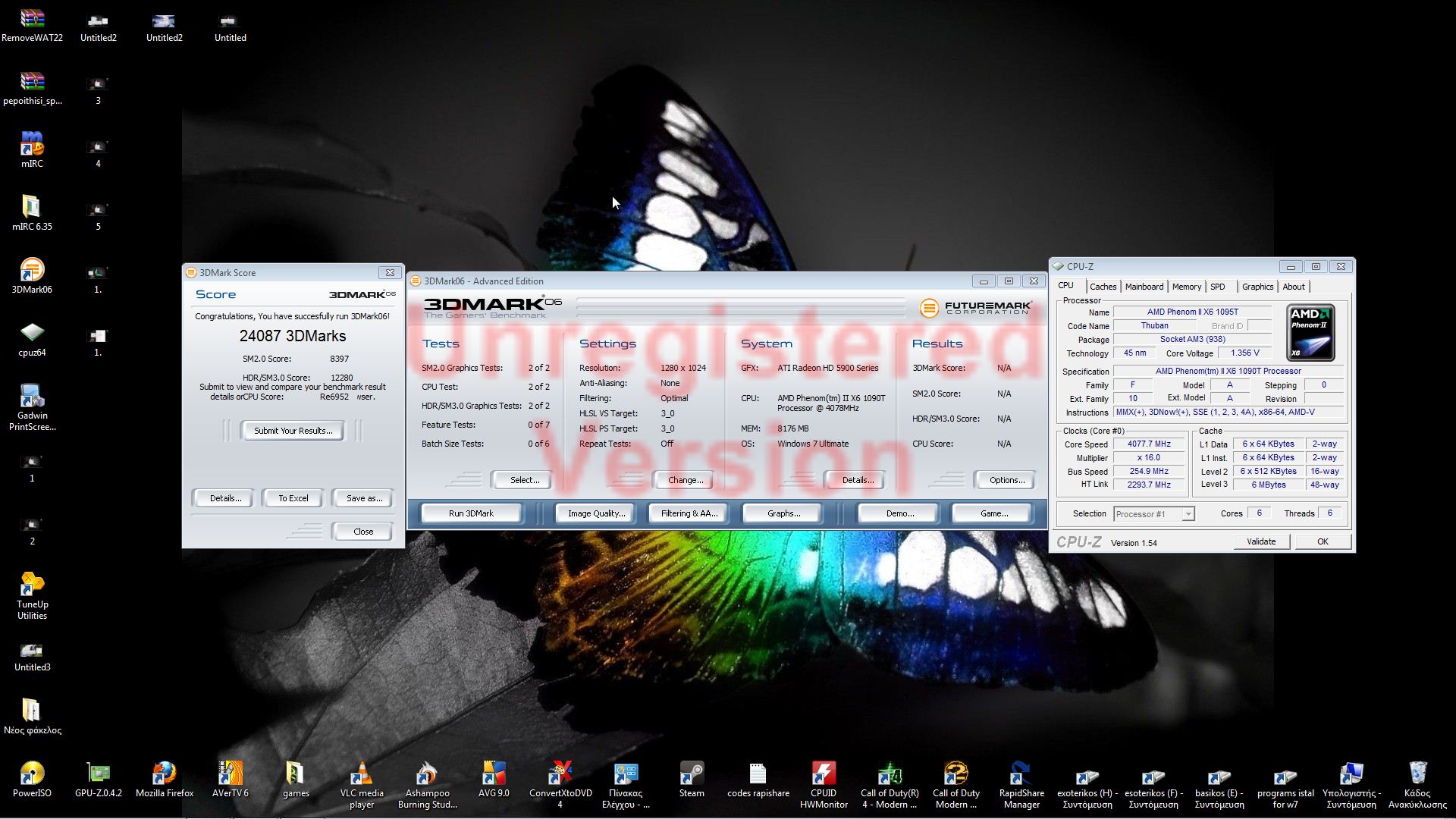Switch to the About tab in CPU-Z

pos(1293,287)
